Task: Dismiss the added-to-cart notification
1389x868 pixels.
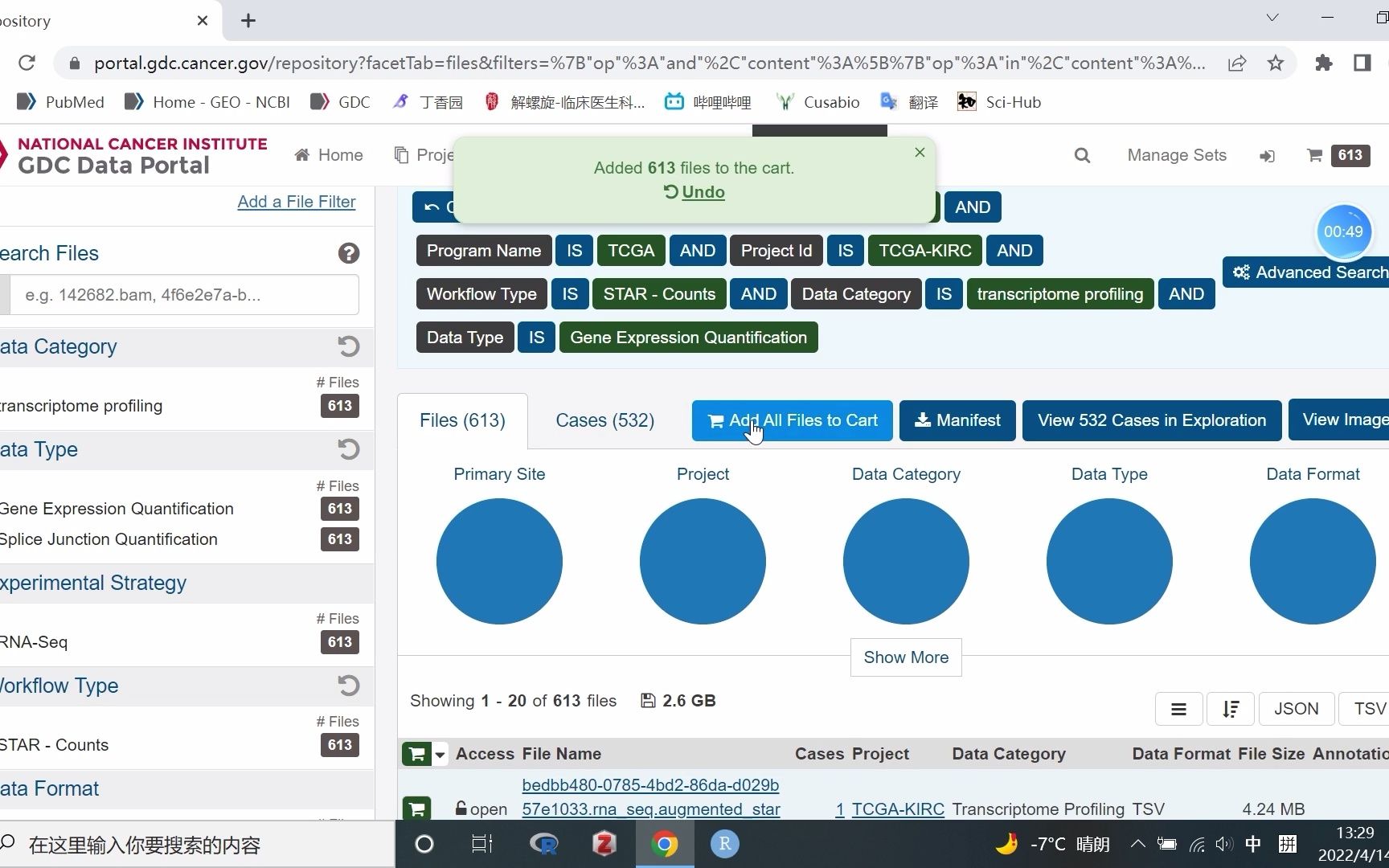Action: (x=920, y=153)
